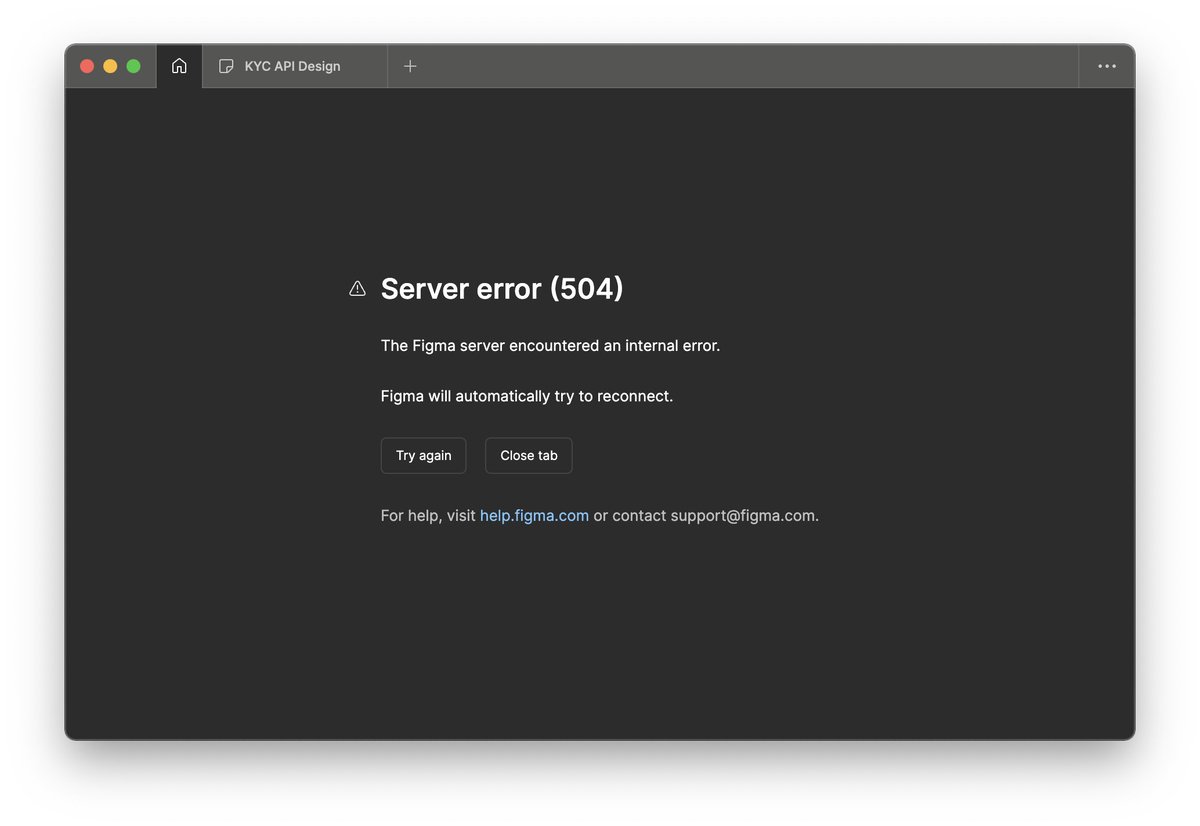Click the support@figma.com email text
The width and height of the screenshot is (1200, 826).
pos(744,516)
